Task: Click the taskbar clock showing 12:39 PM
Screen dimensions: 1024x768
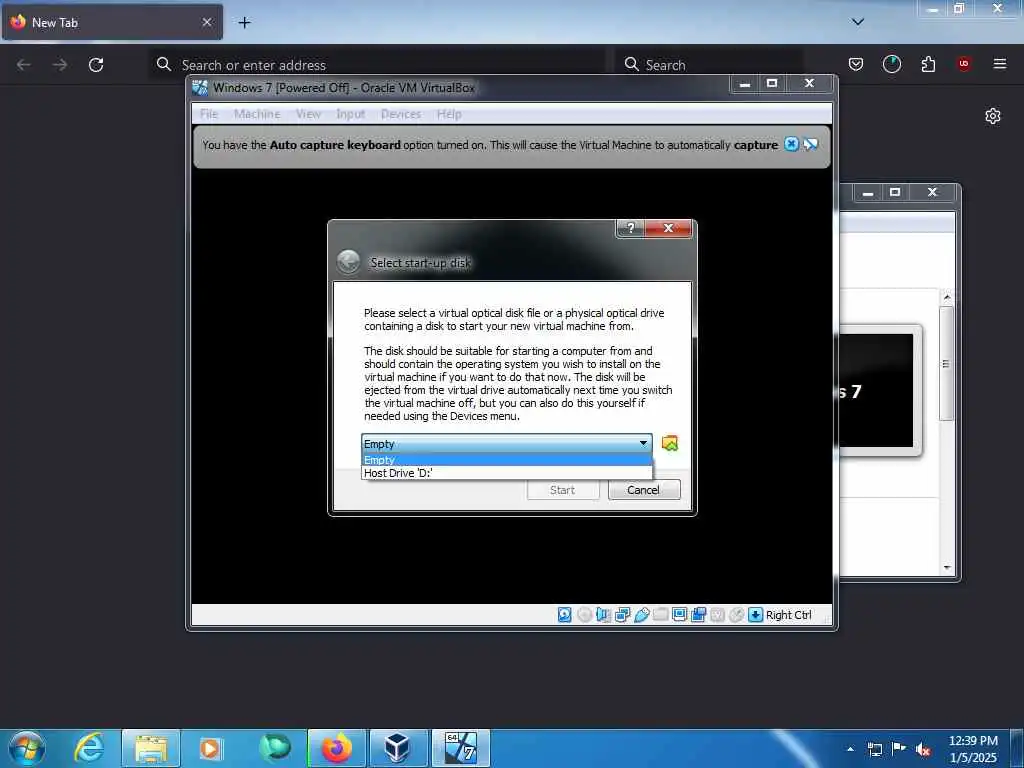Action: click(973, 749)
